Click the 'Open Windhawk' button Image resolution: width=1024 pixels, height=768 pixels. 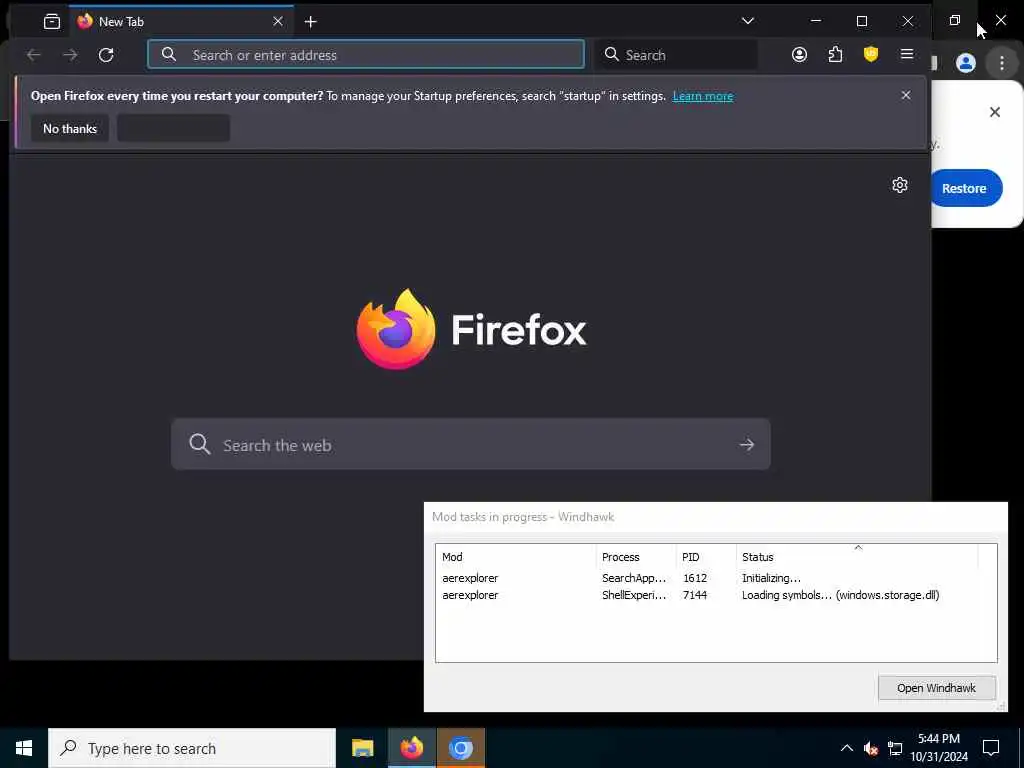(x=936, y=688)
